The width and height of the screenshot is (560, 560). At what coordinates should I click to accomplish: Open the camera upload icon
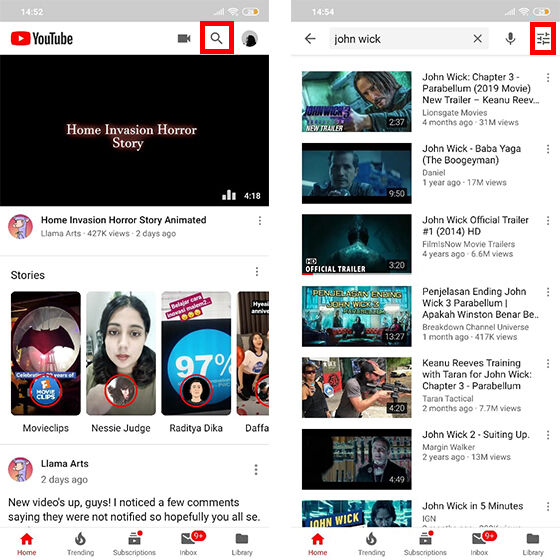pyautogui.click(x=184, y=38)
